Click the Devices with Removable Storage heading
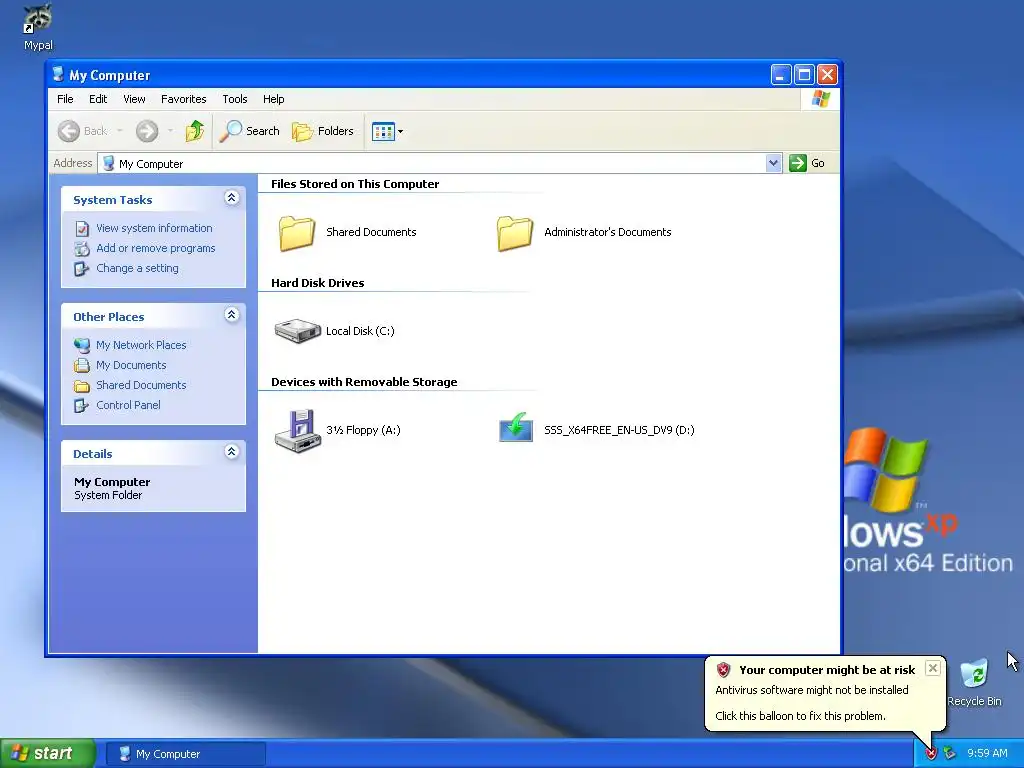 pyautogui.click(x=364, y=382)
